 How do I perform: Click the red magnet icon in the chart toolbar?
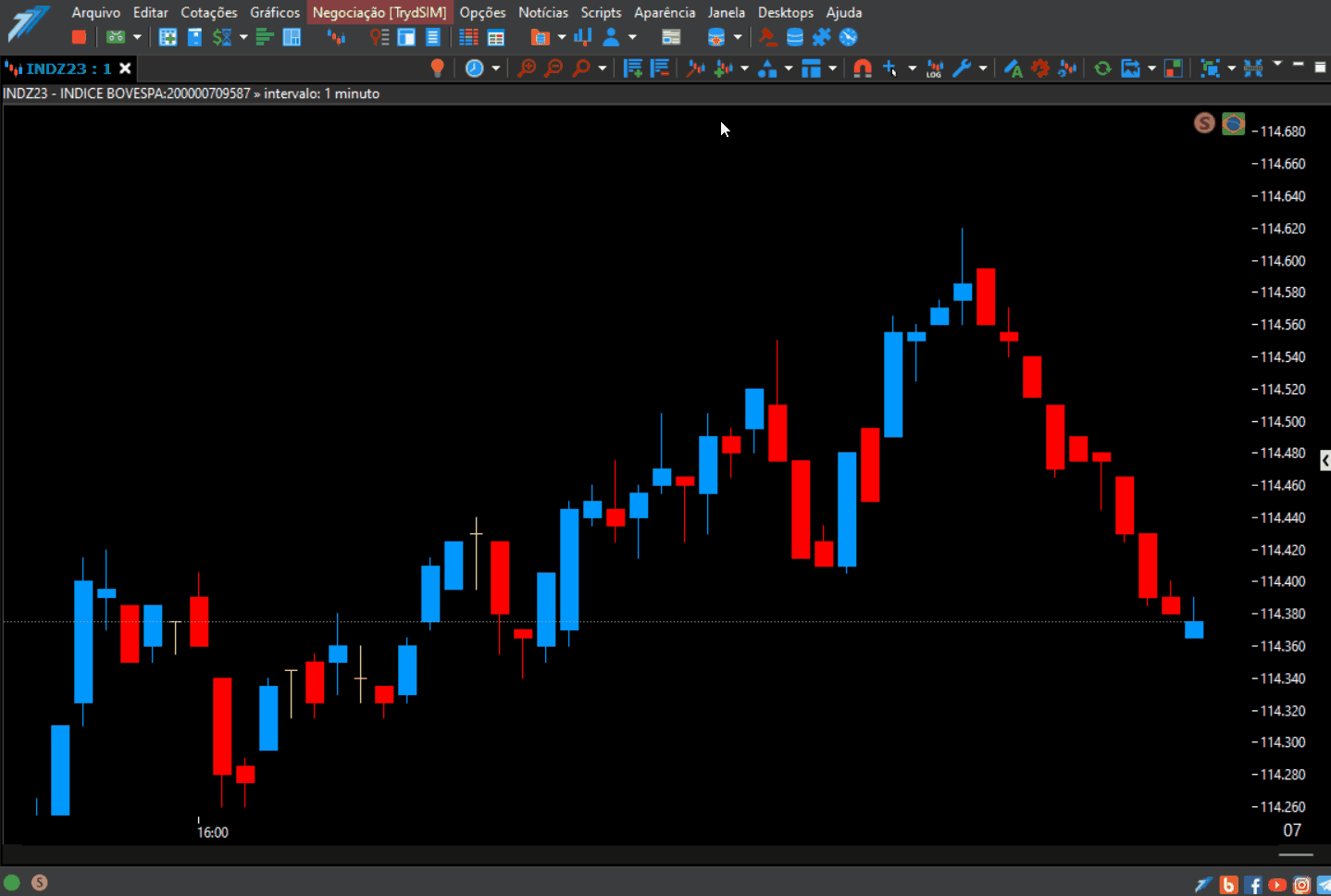(x=863, y=68)
